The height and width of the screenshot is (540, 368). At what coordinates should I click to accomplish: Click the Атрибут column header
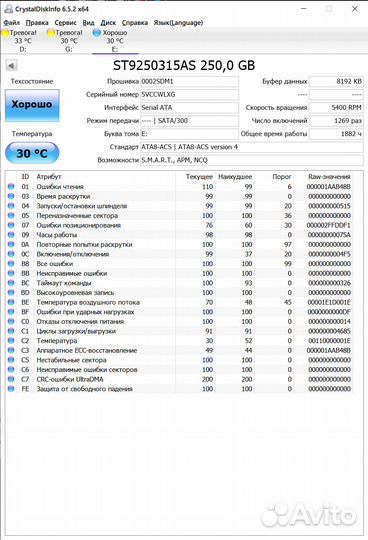(x=49, y=177)
